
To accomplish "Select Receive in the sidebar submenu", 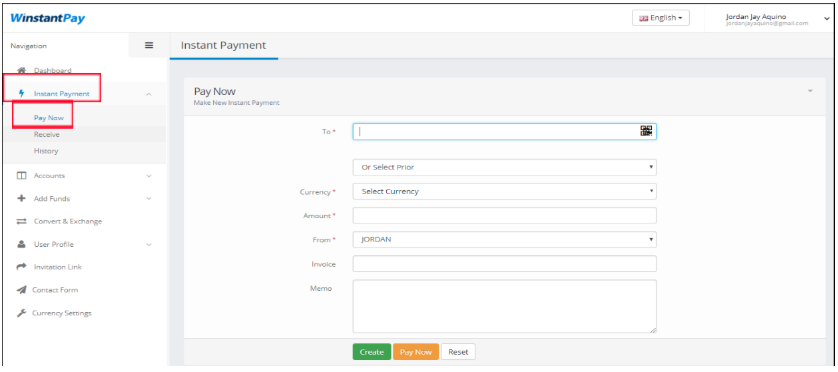I will tap(46, 135).
